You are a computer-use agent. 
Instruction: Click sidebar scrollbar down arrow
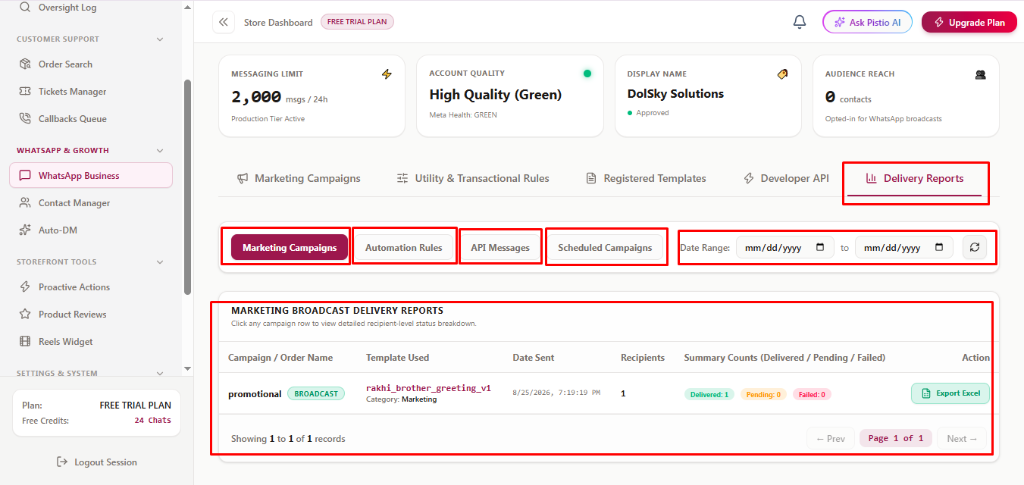pyautogui.click(x=187, y=369)
